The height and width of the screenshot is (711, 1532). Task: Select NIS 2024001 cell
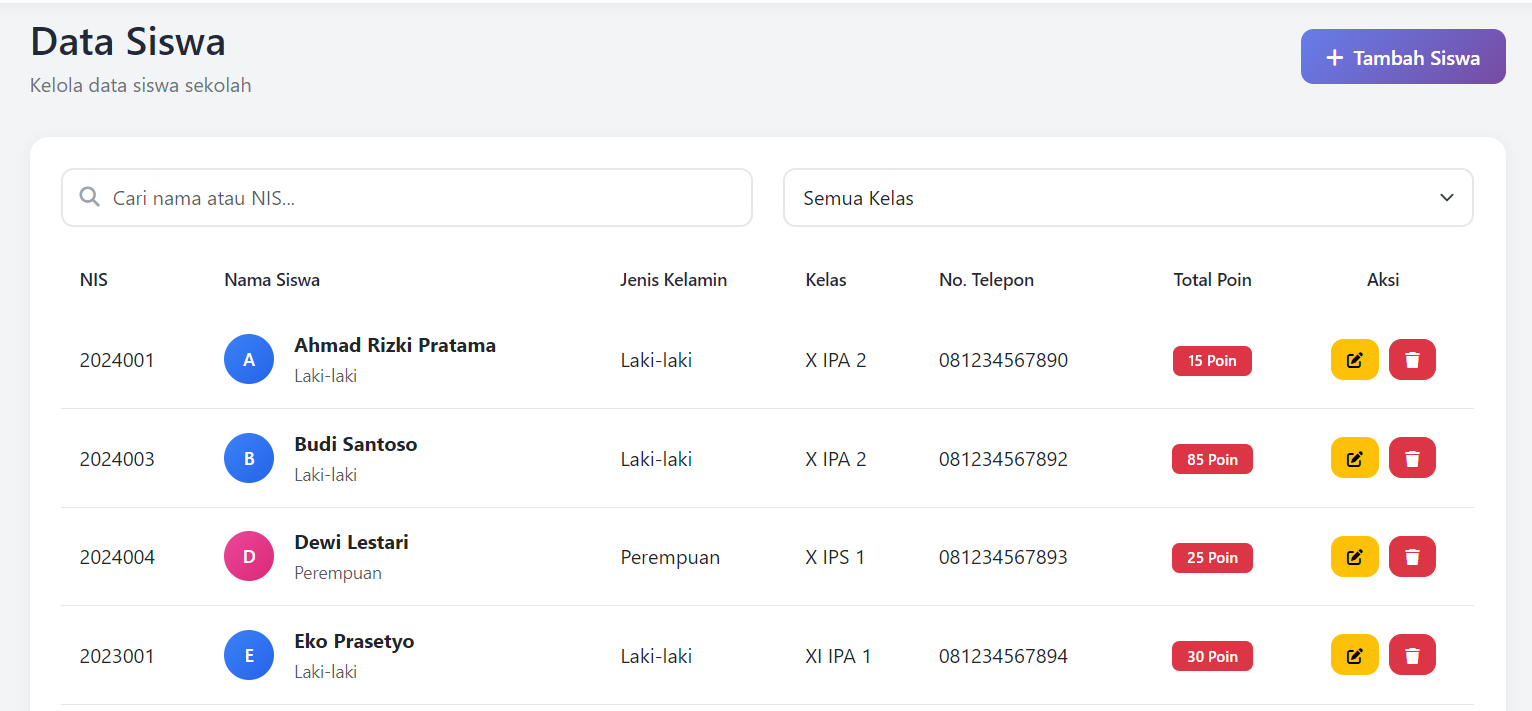point(117,360)
